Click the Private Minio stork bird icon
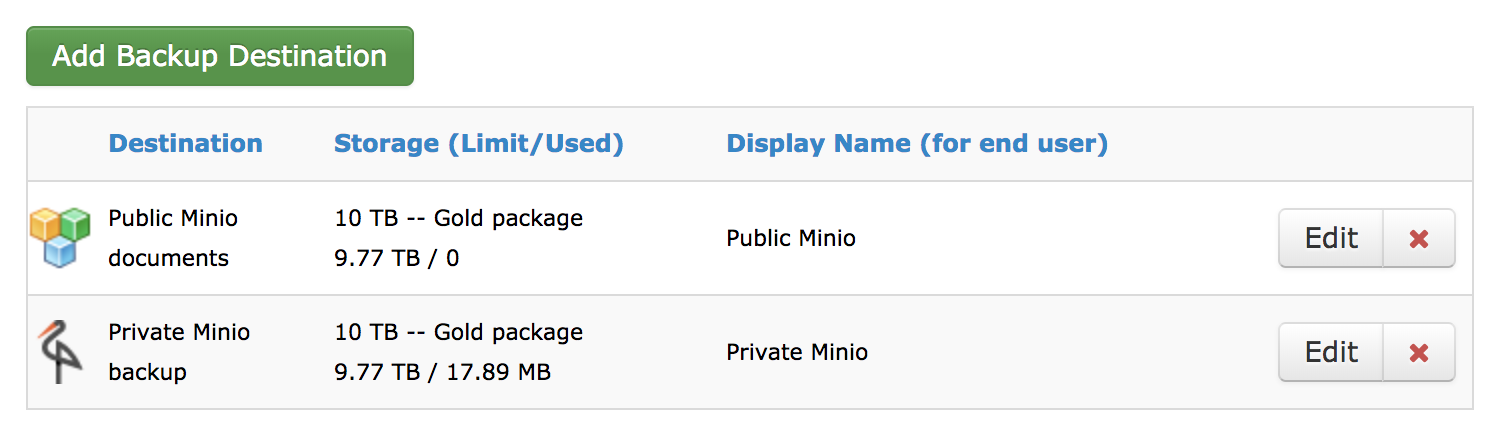 [x=59, y=352]
